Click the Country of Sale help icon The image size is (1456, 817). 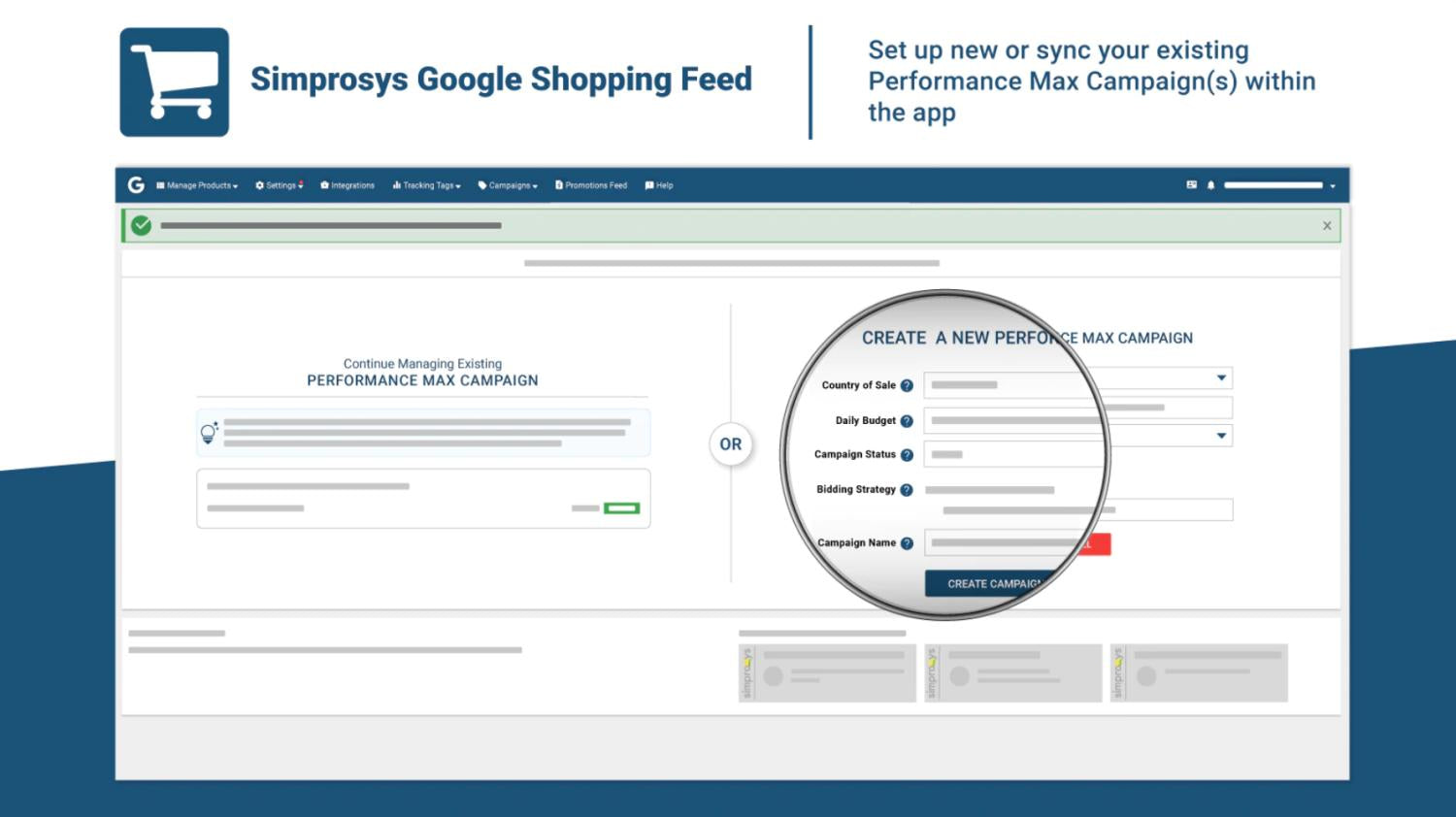click(x=907, y=385)
